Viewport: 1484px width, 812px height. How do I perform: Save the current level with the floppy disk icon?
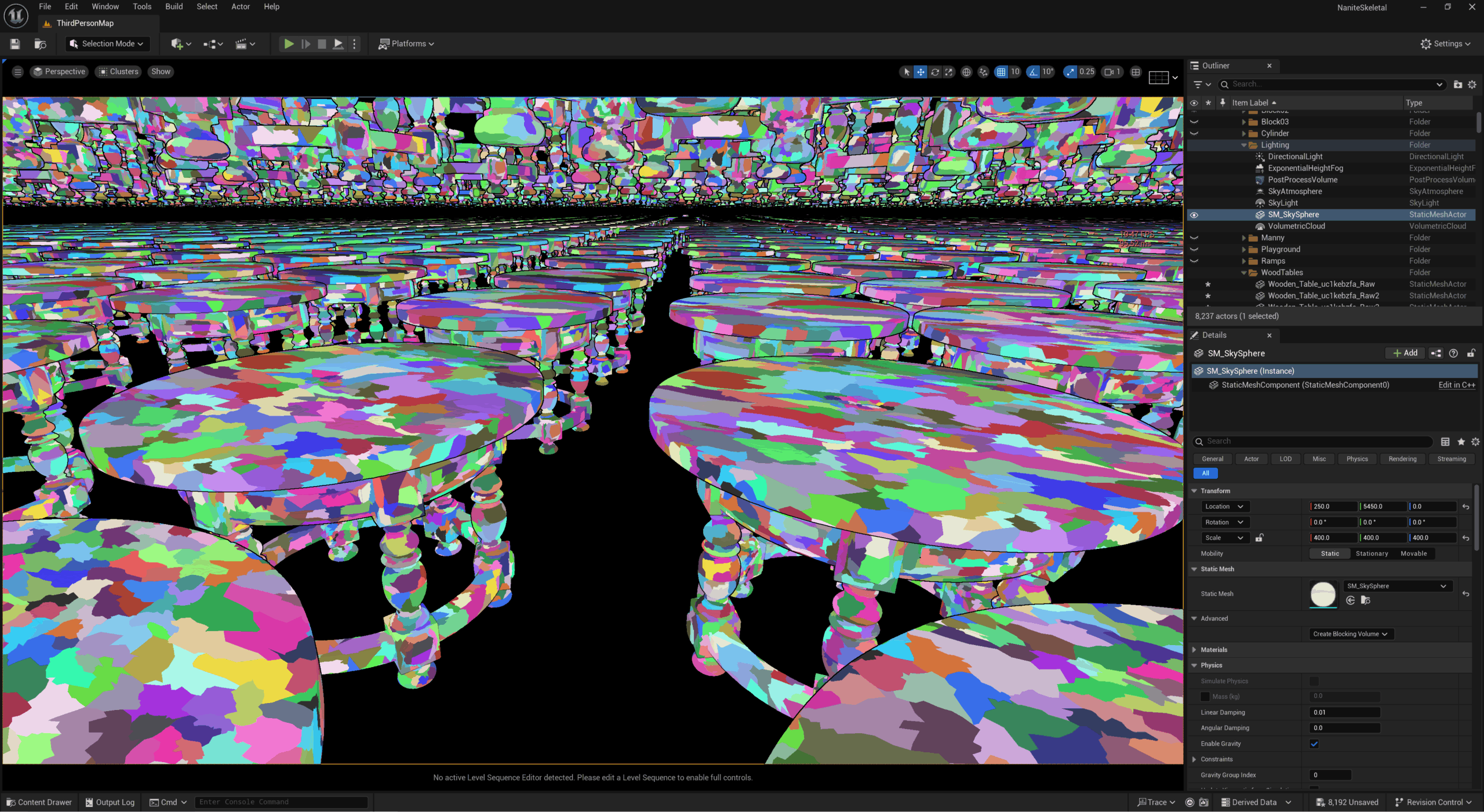point(15,43)
